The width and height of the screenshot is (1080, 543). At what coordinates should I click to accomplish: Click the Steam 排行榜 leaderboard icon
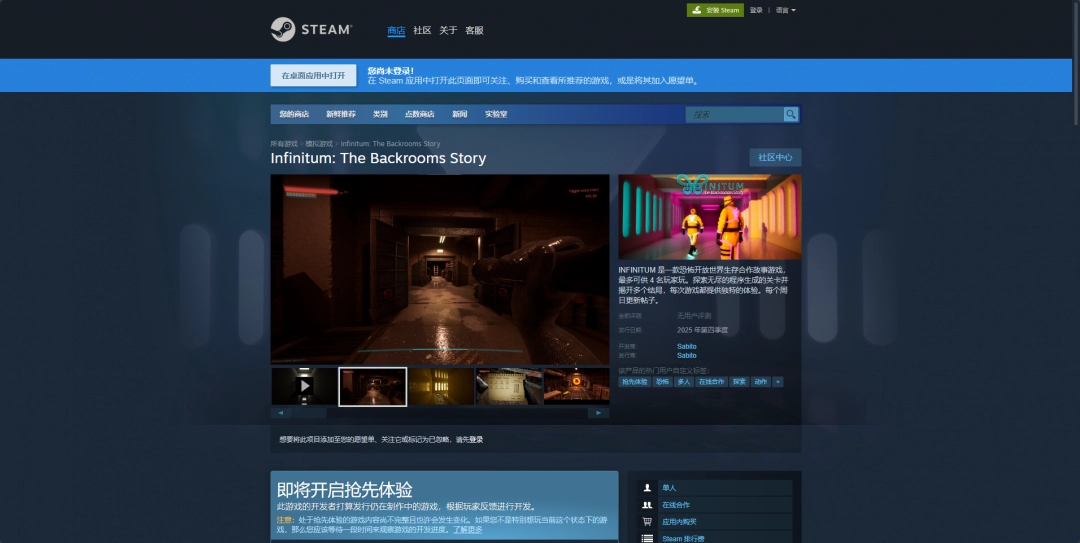click(648, 538)
